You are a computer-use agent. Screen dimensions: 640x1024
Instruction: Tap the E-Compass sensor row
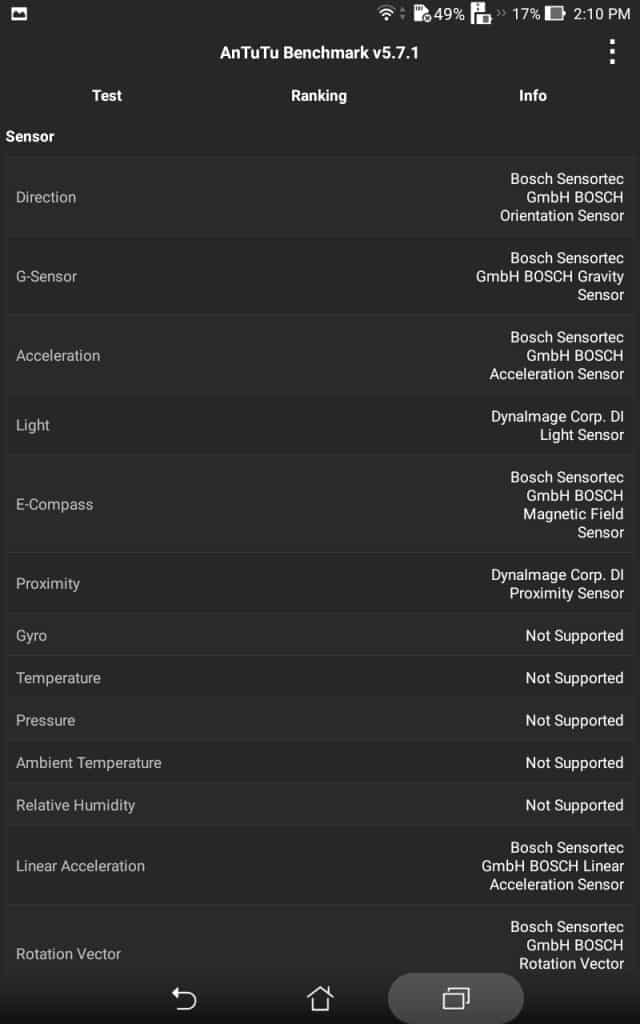(x=320, y=504)
